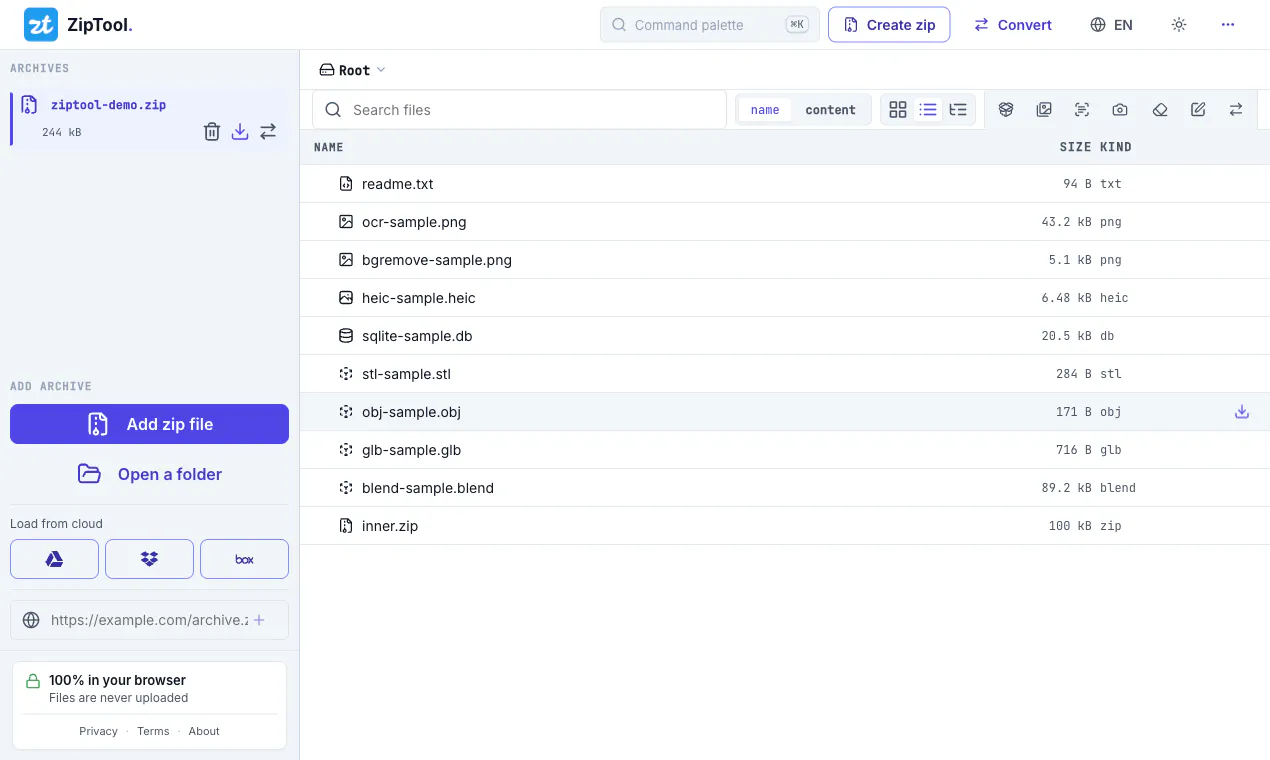Click the globe icon beside URL field

pyautogui.click(x=31, y=620)
